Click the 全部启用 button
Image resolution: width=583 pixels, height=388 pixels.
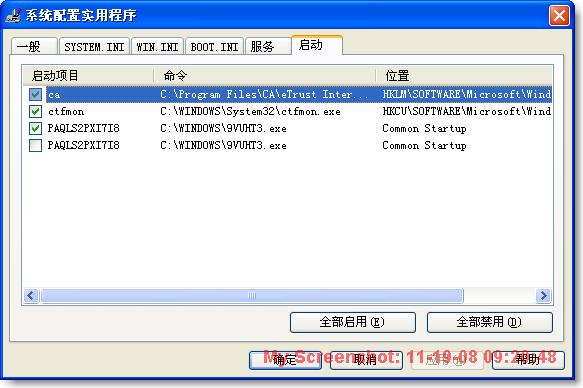pos(352,322)
